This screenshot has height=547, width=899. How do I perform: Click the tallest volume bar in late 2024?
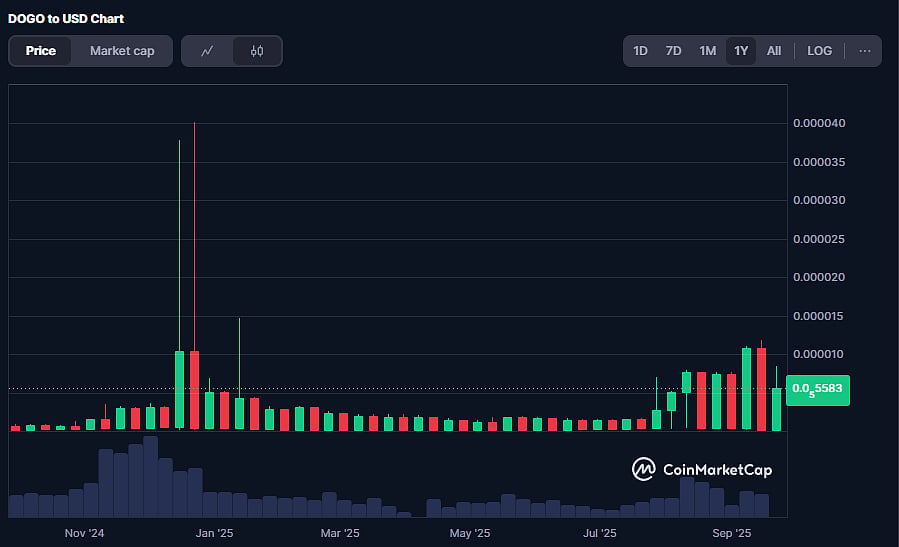(151, 476)
